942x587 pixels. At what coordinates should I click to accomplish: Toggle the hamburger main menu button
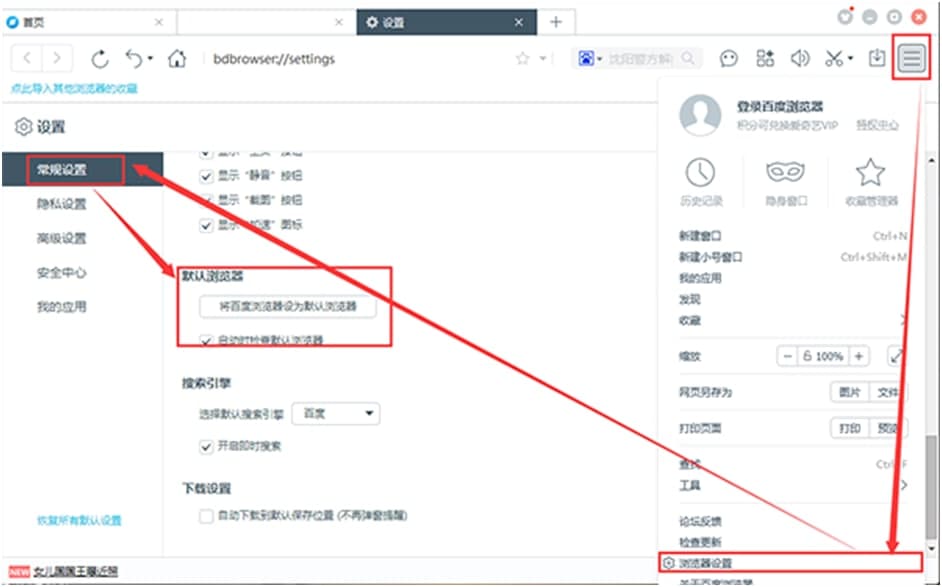point(912,58)
